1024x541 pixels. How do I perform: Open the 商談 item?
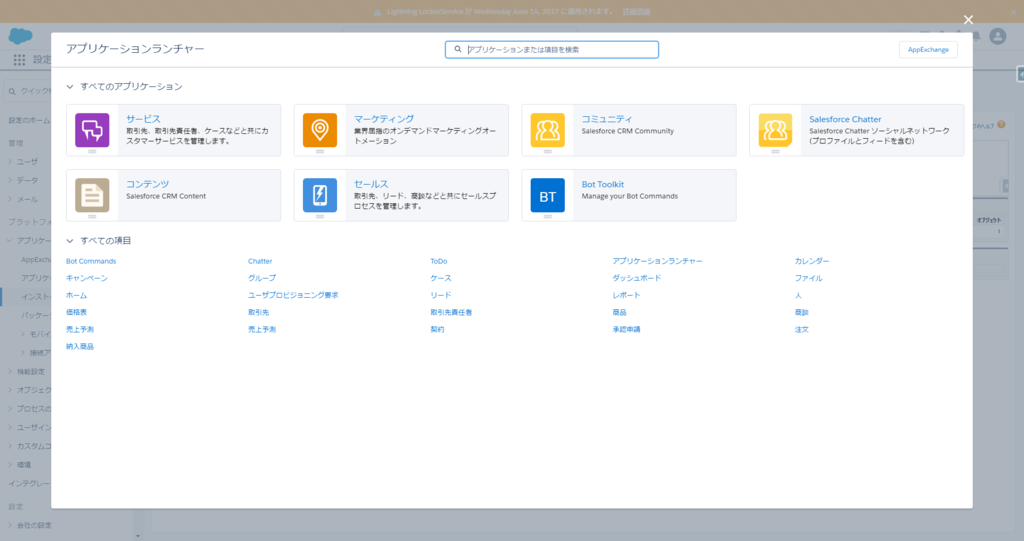(x=802, y=312)
